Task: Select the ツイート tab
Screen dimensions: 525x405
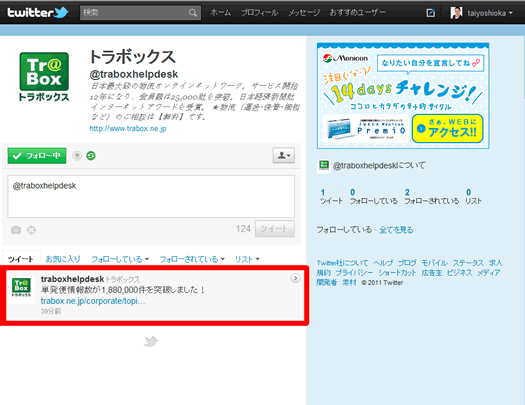Action: [21, 259]
